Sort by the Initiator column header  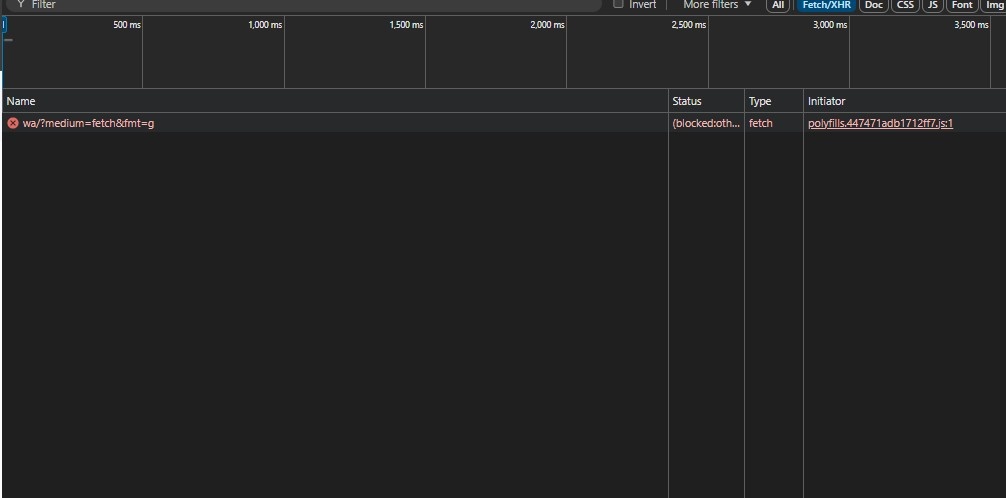826,101
